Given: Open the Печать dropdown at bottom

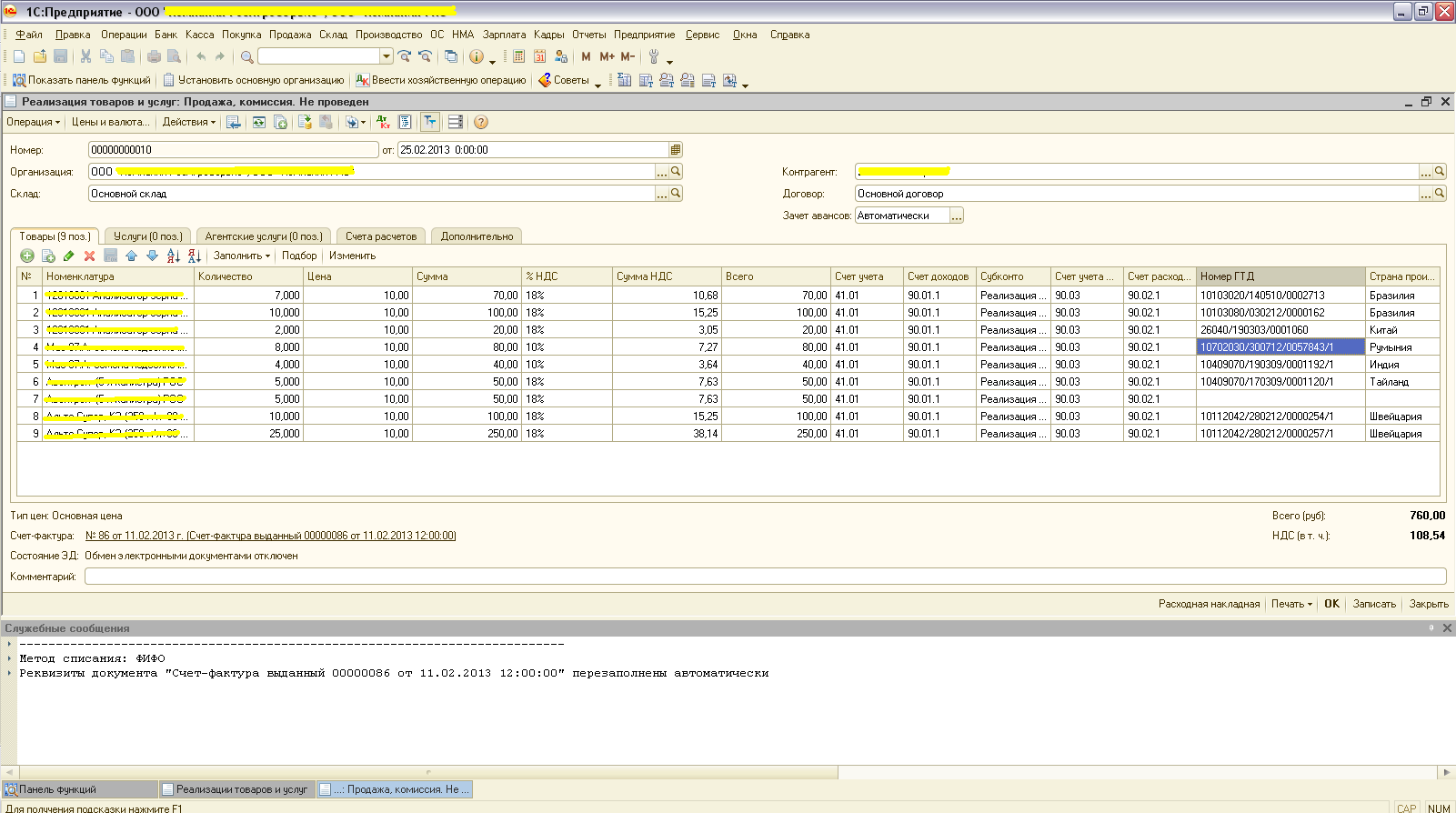Looking at the screenshot, I should [x=1291, y=604].
